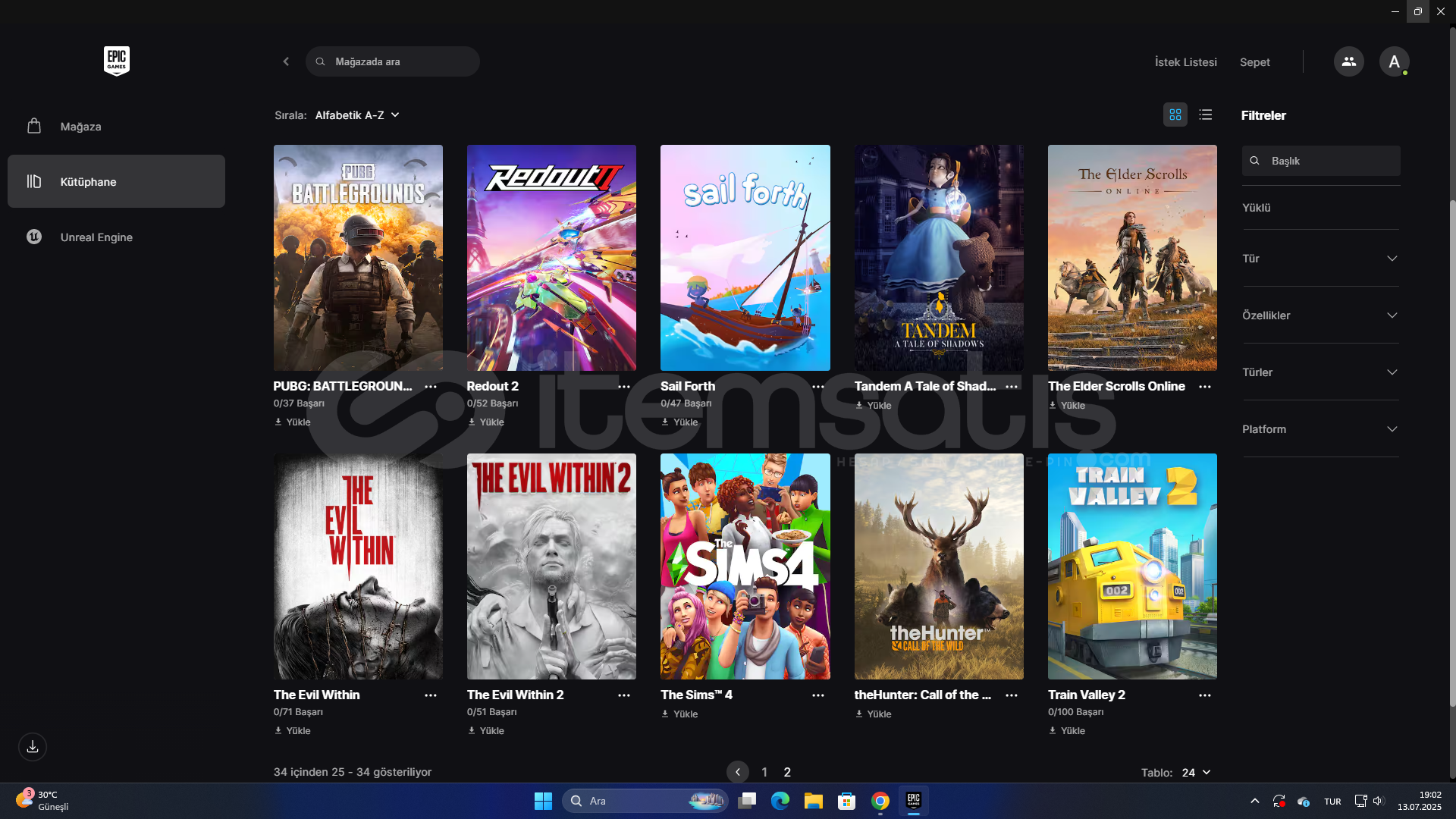Viewport: 1456px width, 819px height.
Task: Open the friends icon
Action: pos(1348,61)
